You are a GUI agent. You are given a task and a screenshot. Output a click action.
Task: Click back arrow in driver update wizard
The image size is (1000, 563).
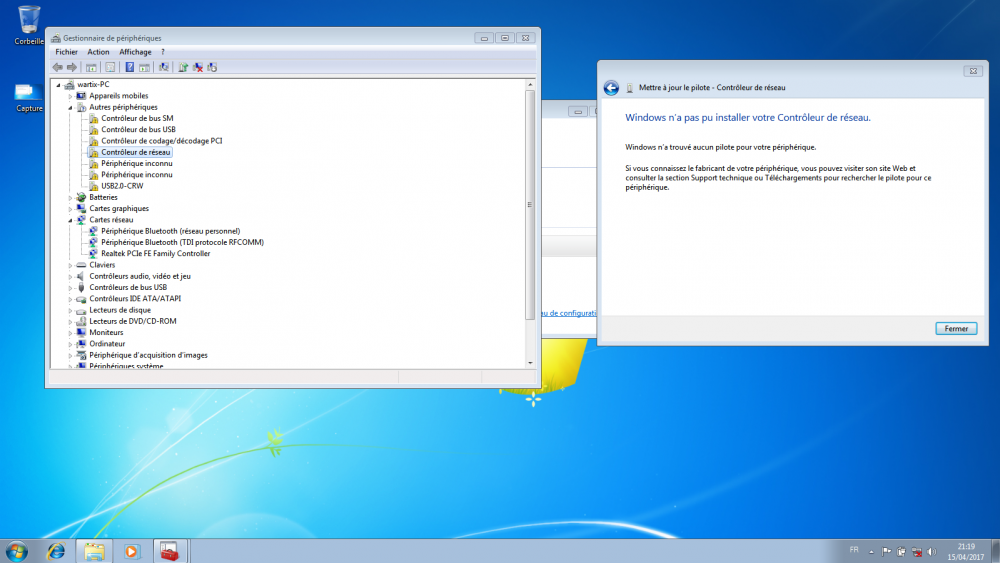[611, 88]
